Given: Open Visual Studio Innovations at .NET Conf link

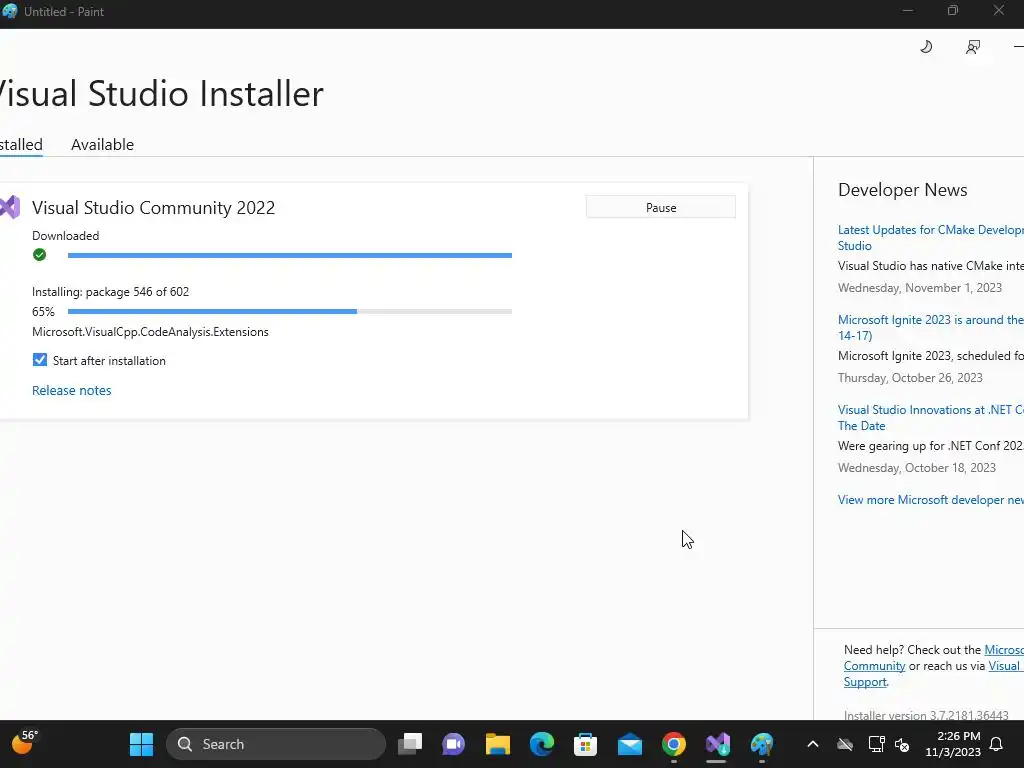Looking at the screenshot, I should pos(931,418).
